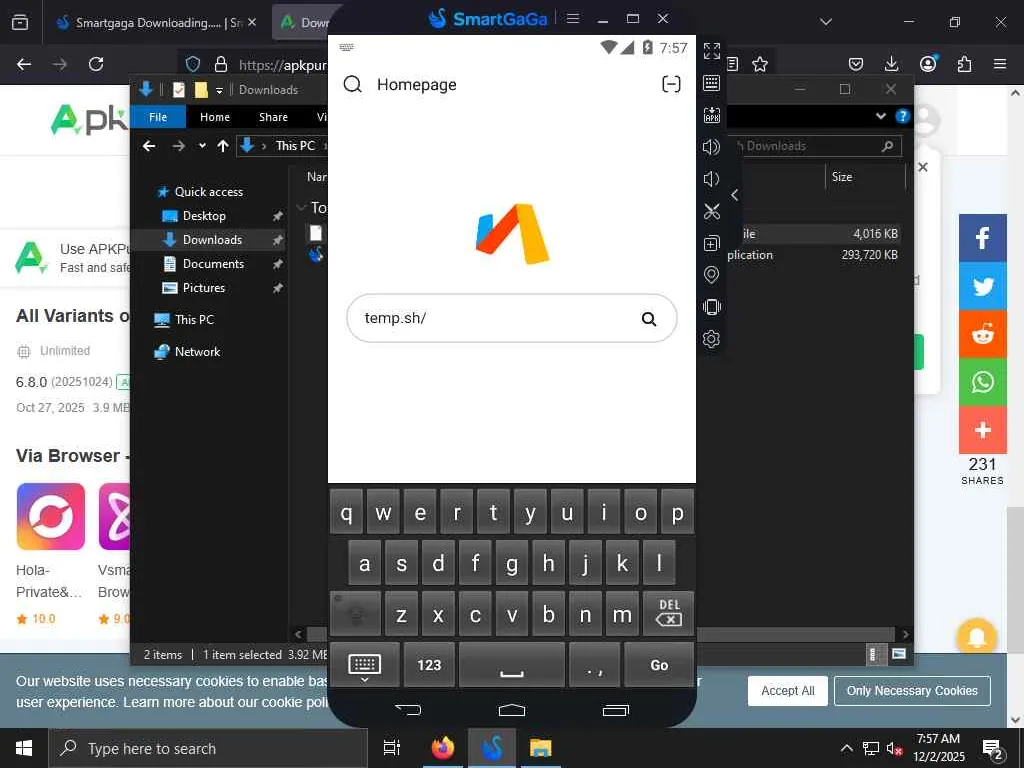The image size is (1024, 768).
Task: Open Firefox list all tabs dropdown
Action: [825, 22]
